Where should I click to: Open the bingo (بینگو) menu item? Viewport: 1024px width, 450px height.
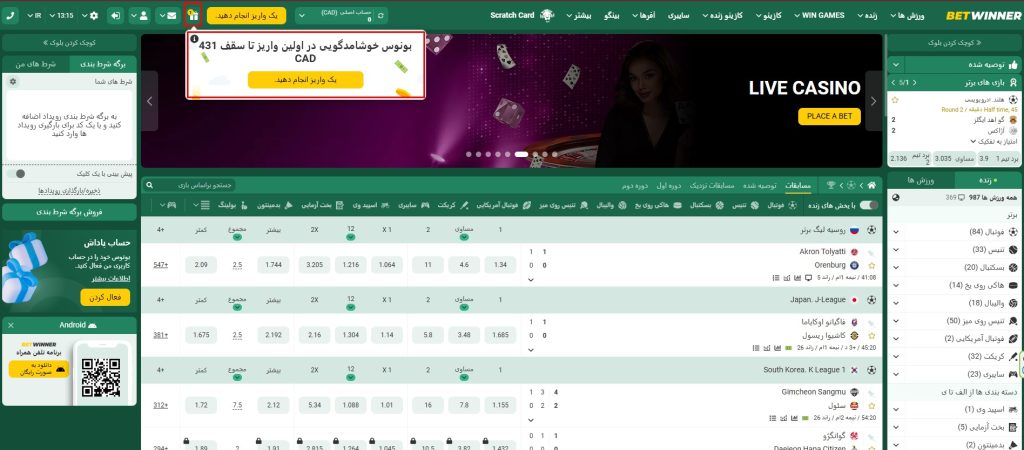(x=610, y=15)
